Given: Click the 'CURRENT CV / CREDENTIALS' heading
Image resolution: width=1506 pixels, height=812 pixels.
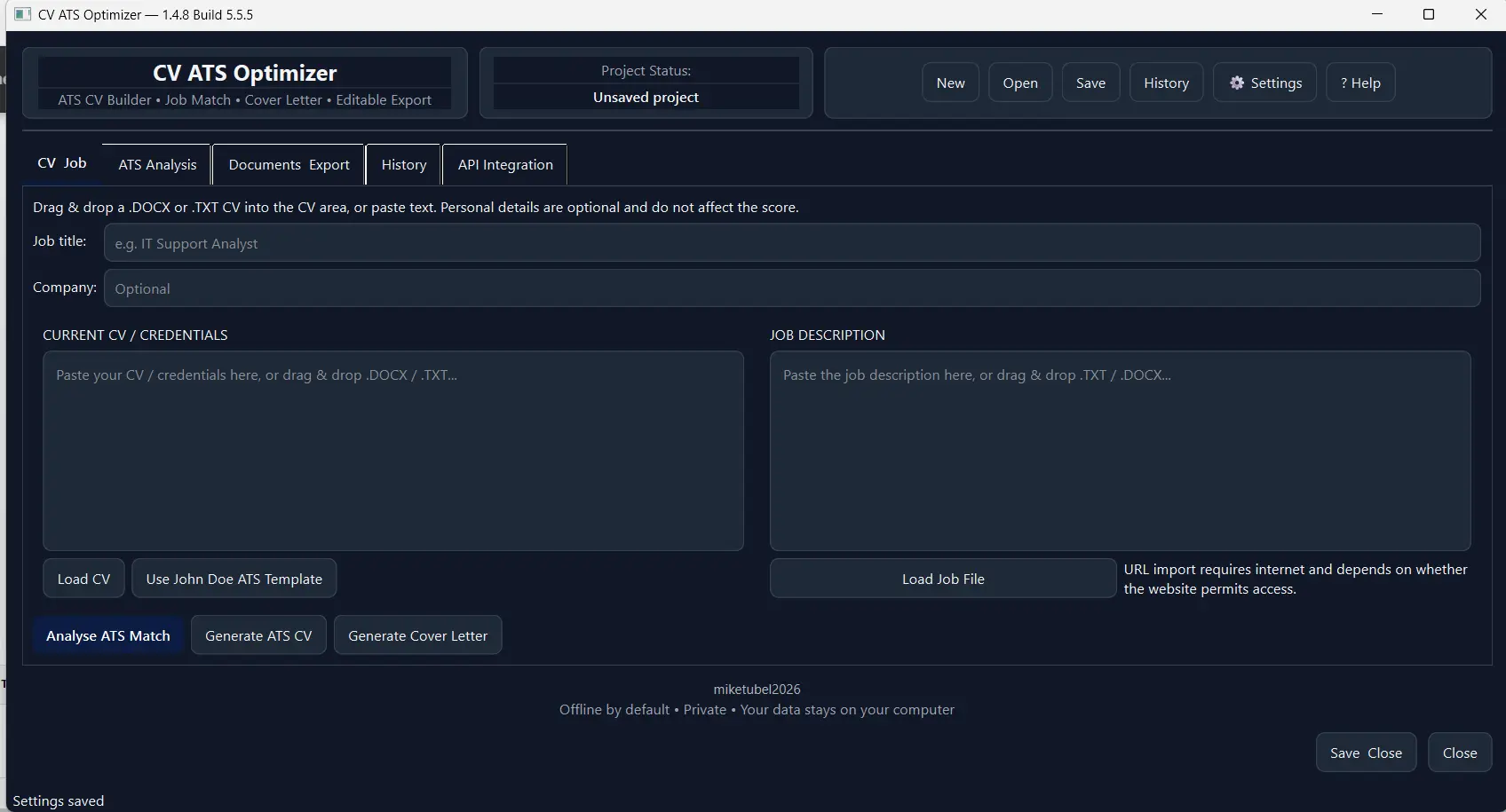Looking at the screenshot, I should coord(135,335).
